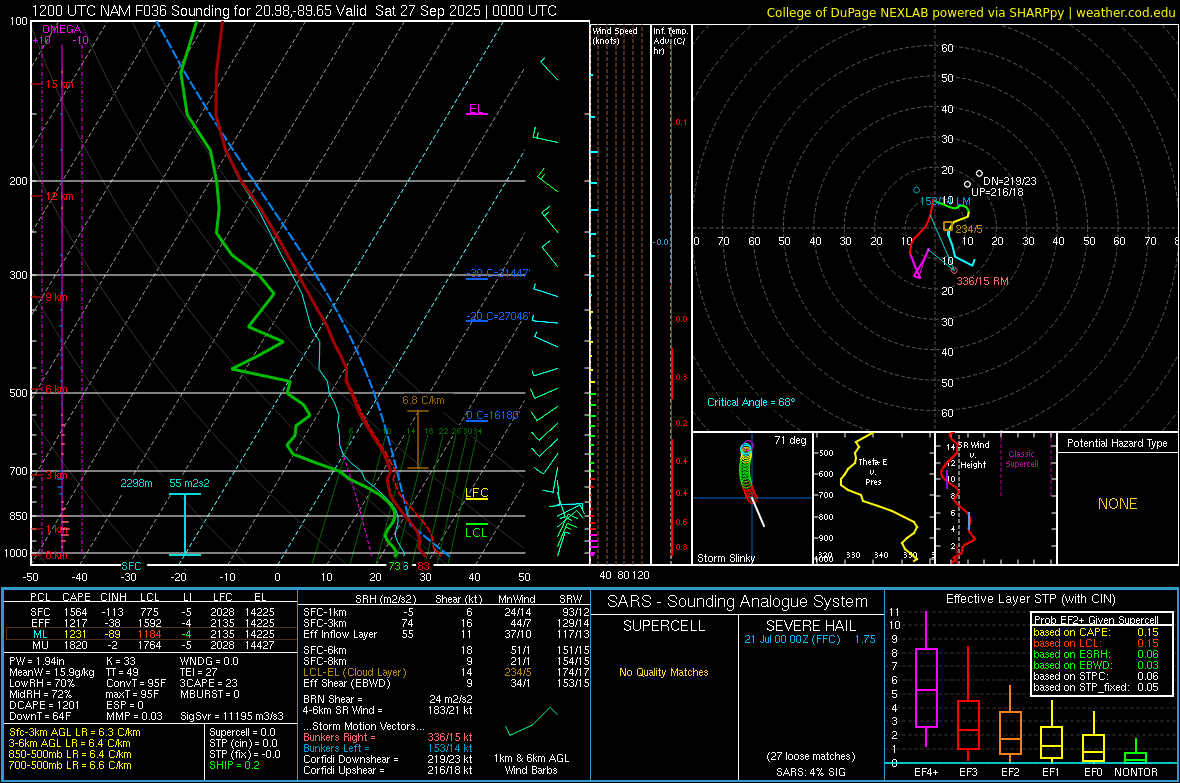The height and width of the screenshot is (783, 1180).
Task: Select the 'No Quality Matches' text
Action: coord(664,672)
